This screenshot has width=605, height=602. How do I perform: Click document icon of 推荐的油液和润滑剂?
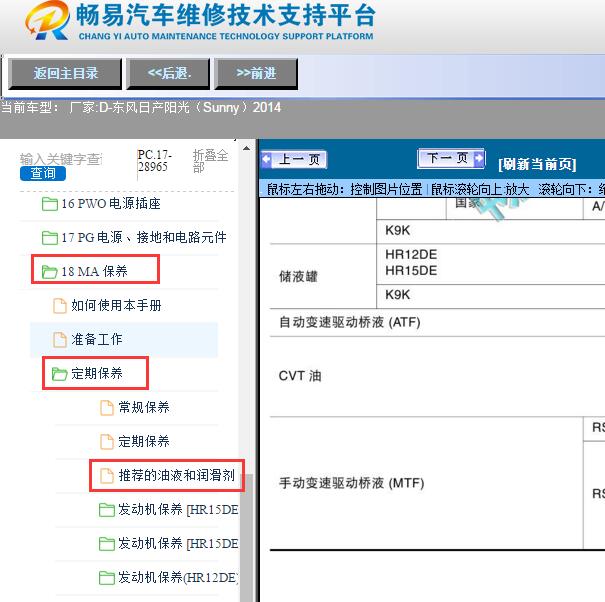tap(107, 475)
